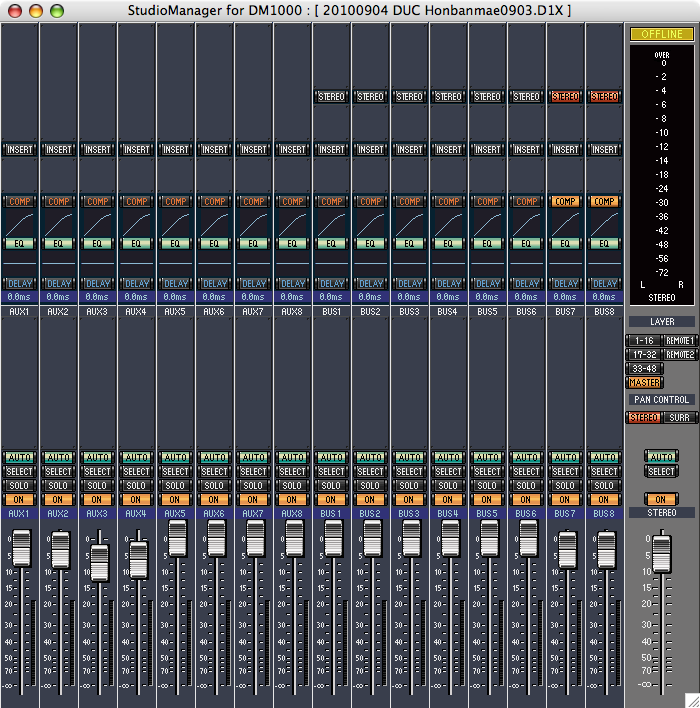The image size is (700, 708).
Task: Click the OFFLINE status indicator
Action: pos(662,34)
